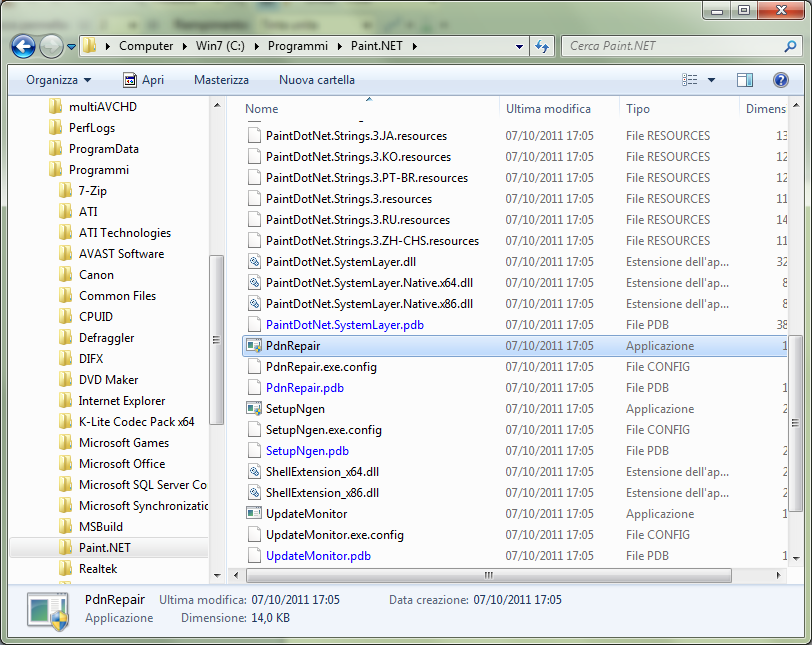Click the search magnifier icon
Viewport: 812px width, 645px height.
point(790,47)
